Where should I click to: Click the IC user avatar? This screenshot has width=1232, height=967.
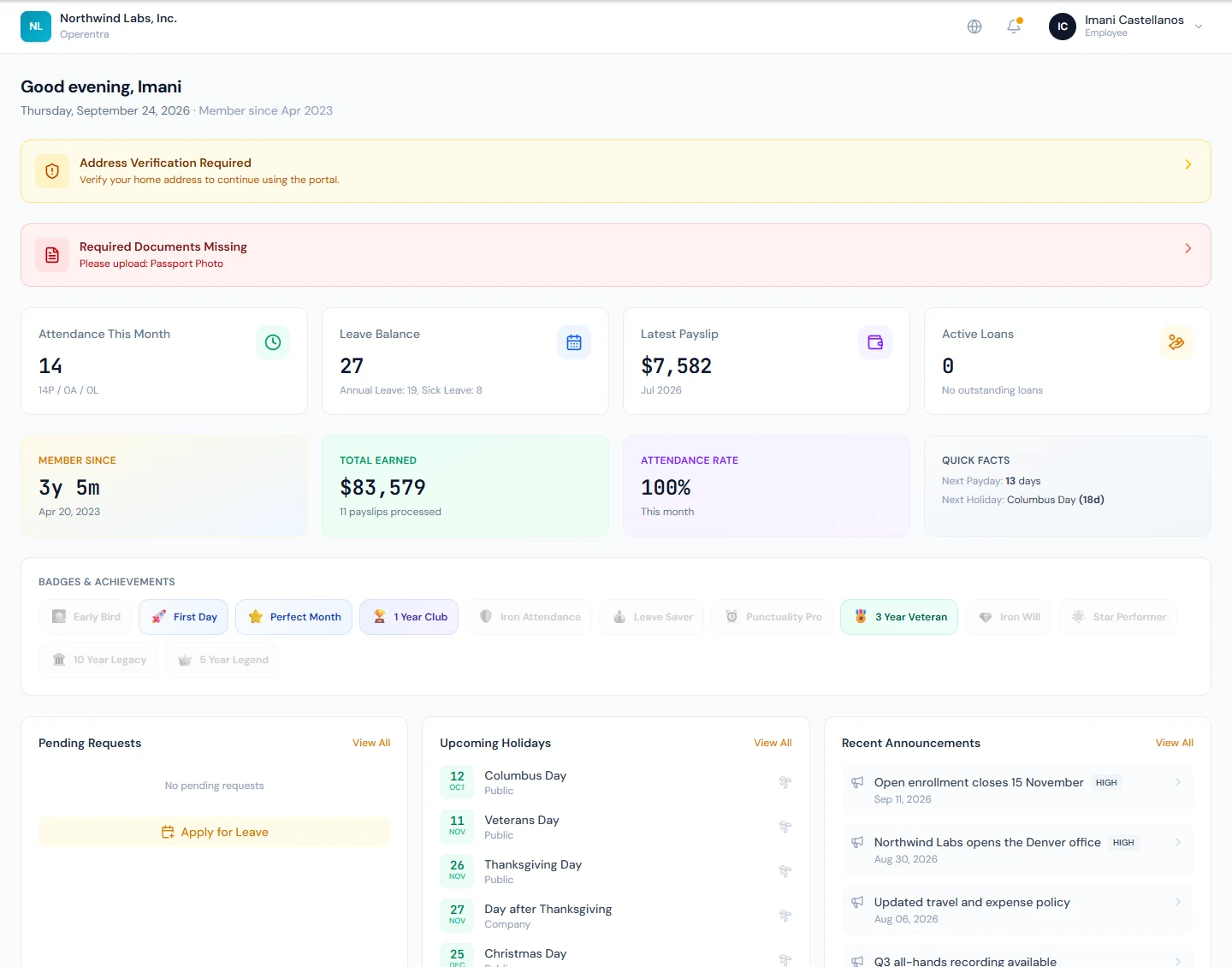1063,27
